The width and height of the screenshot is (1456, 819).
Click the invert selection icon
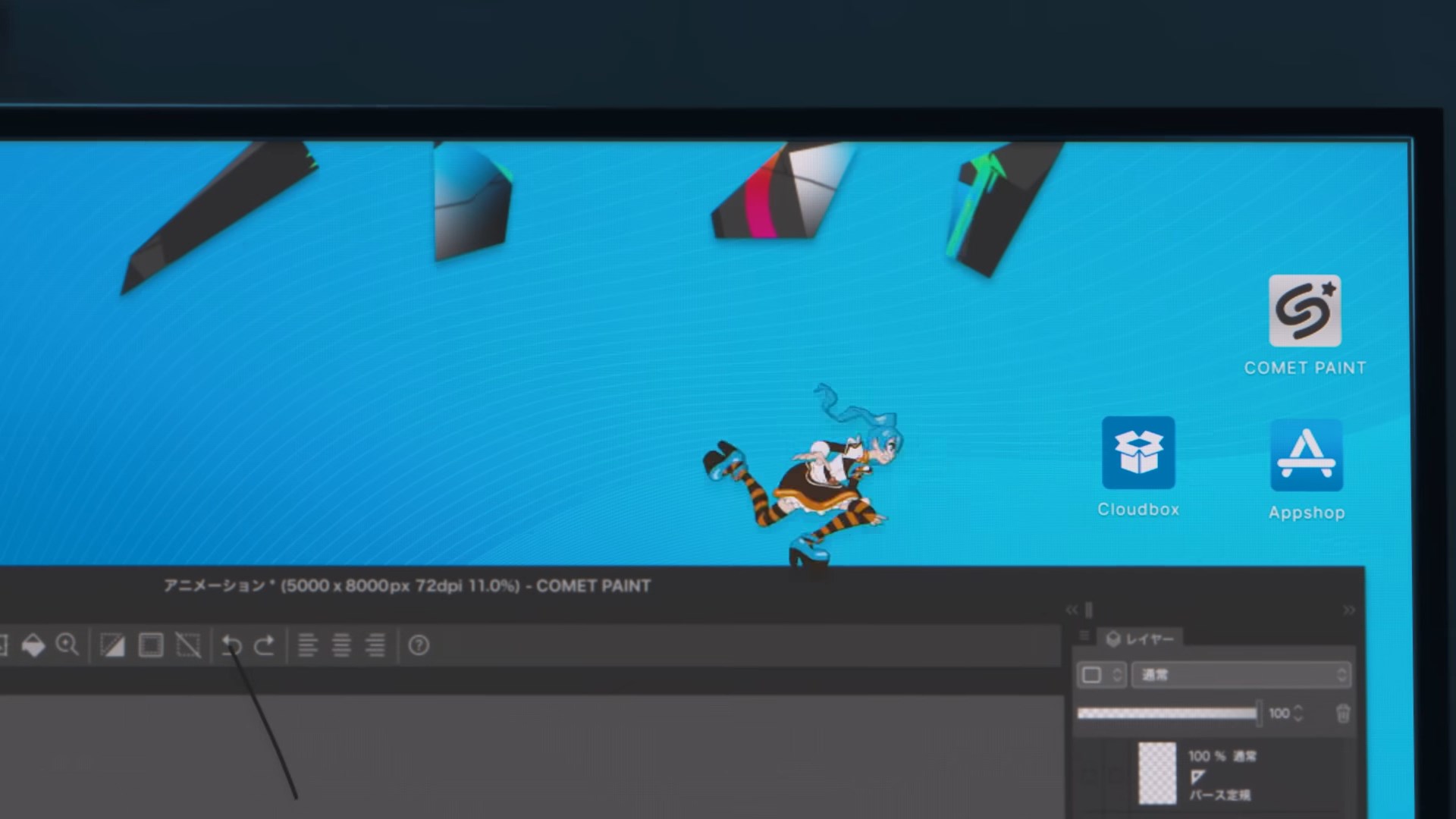tap(112, 645)
